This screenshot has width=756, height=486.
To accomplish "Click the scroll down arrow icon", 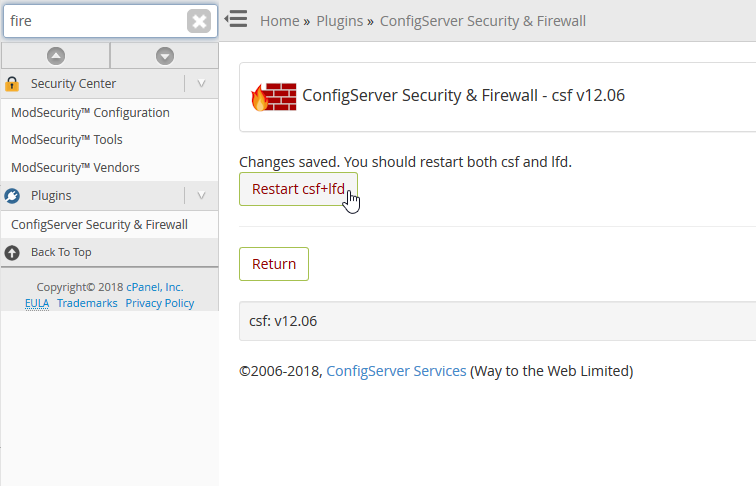I will [165, 56].
